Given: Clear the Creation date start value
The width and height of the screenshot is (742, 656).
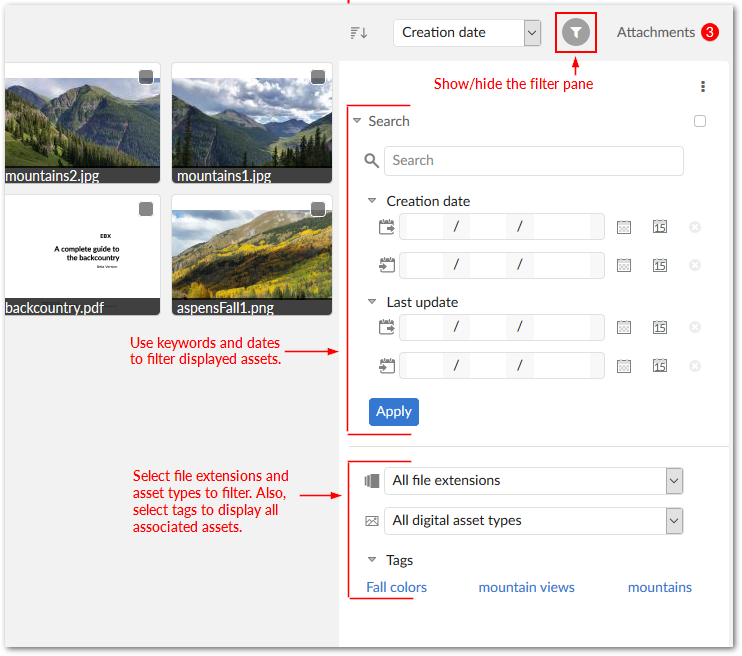Looking at the screenshot, I should (695, 227).
